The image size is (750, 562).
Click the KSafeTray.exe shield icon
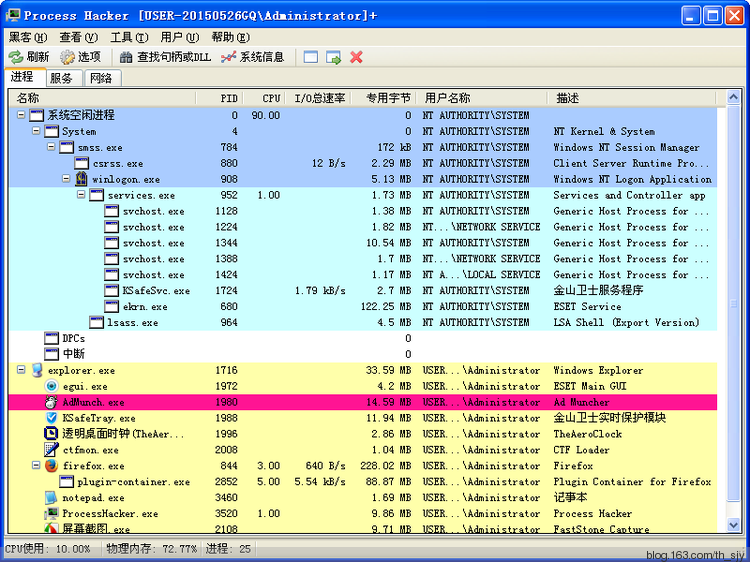pyautogui.click(x=51, y=418)
